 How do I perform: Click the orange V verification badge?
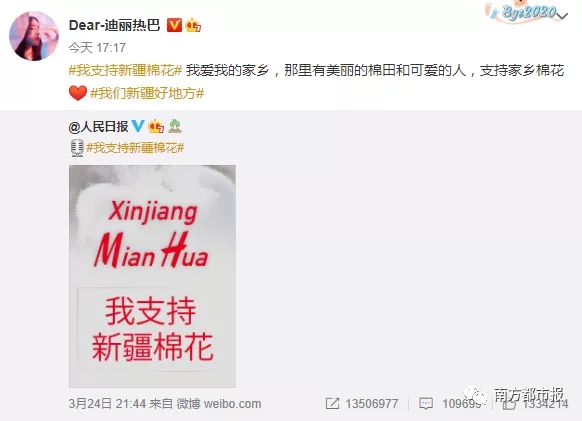click(174, 25)
